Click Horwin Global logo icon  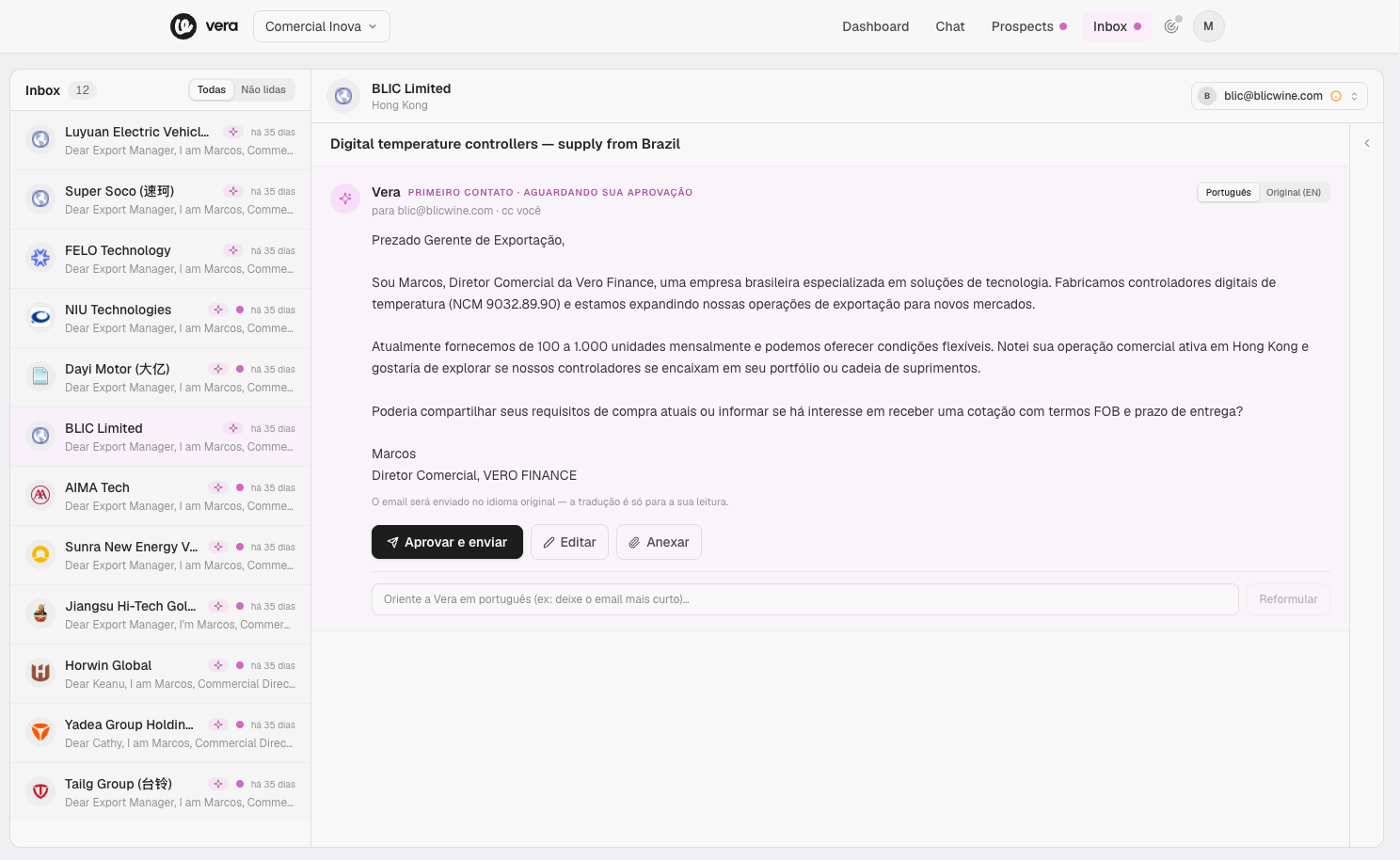[40, 673]
